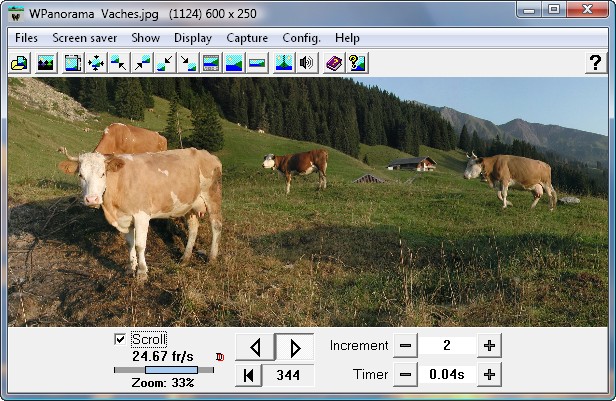Click the landscape image icon beside open folder
The width and height of the screenshot is (616, 401).
[x=45, y=63]
